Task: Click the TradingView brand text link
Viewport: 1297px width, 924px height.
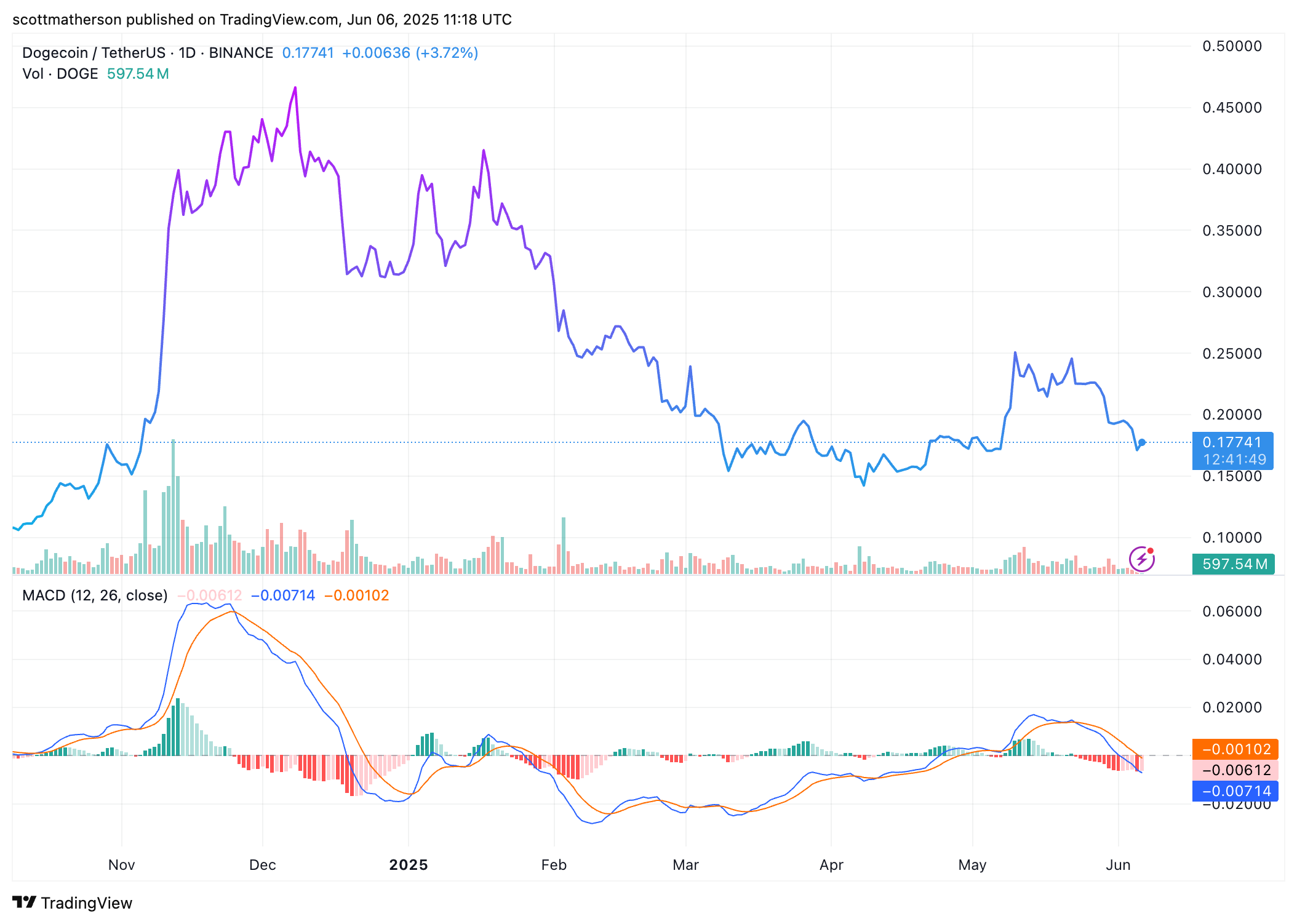Action: click(x=86, y=903)
